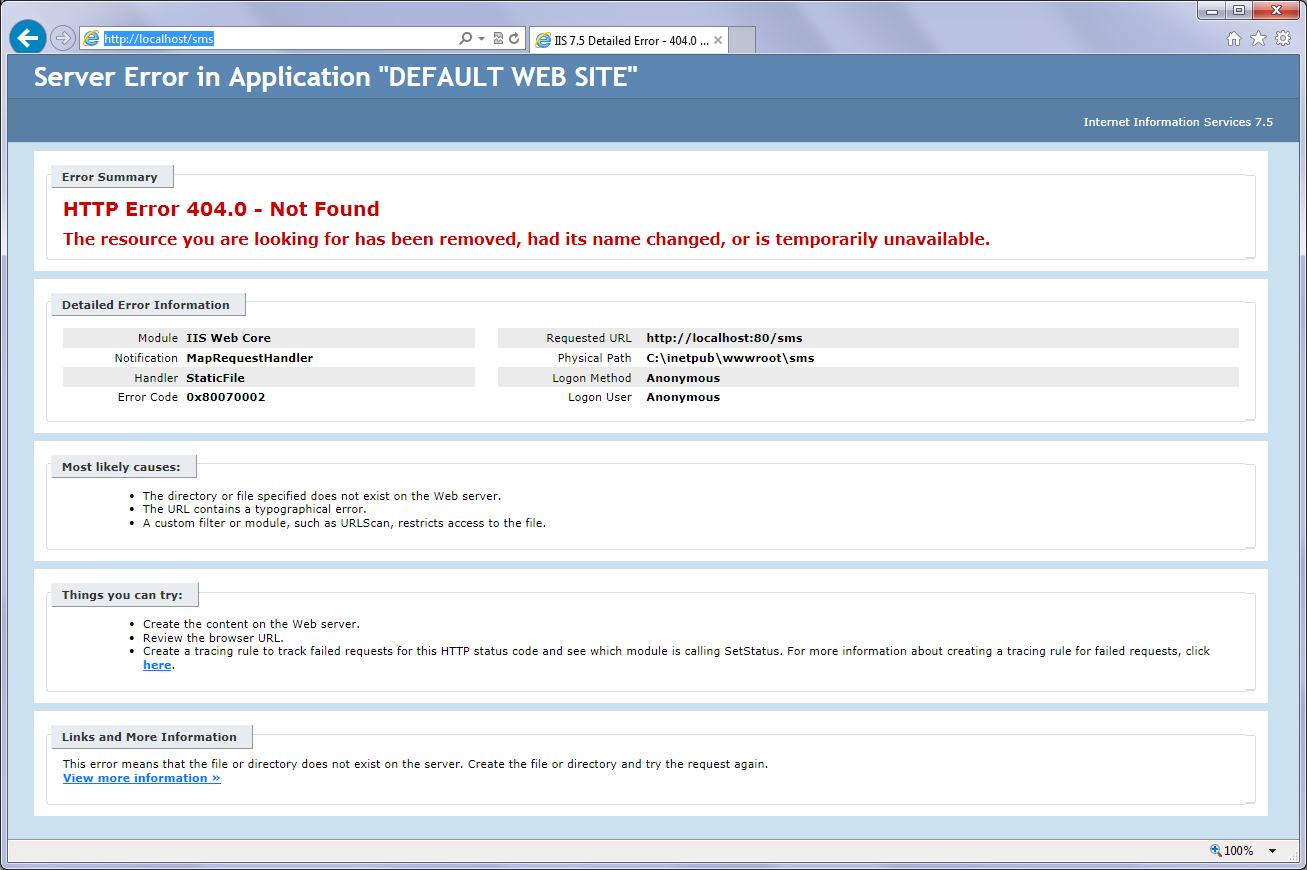This screenshot has height=870, width=1307.
Task: Click the 100% zoom level button
Action: pyautogui.click(x=1232, y=851)
